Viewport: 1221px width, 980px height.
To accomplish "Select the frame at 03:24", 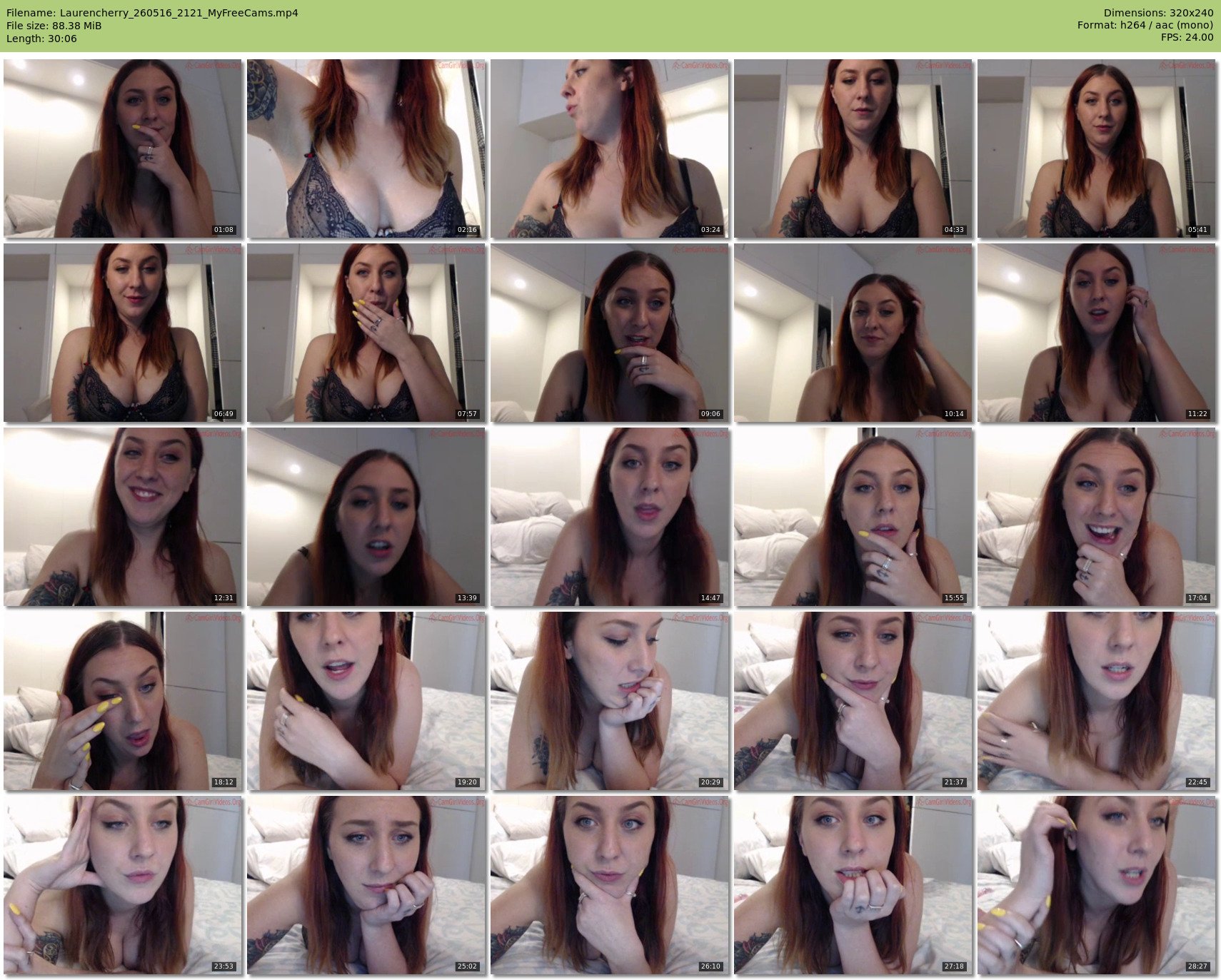I will click(x=609, y=148).
